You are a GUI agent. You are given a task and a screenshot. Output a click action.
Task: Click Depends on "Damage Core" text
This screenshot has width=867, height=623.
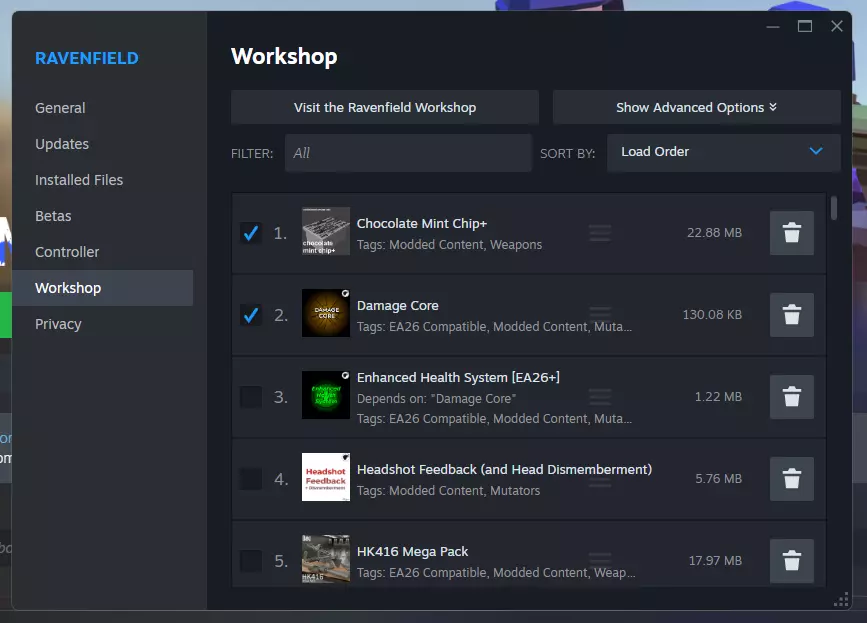pos(436,399)
